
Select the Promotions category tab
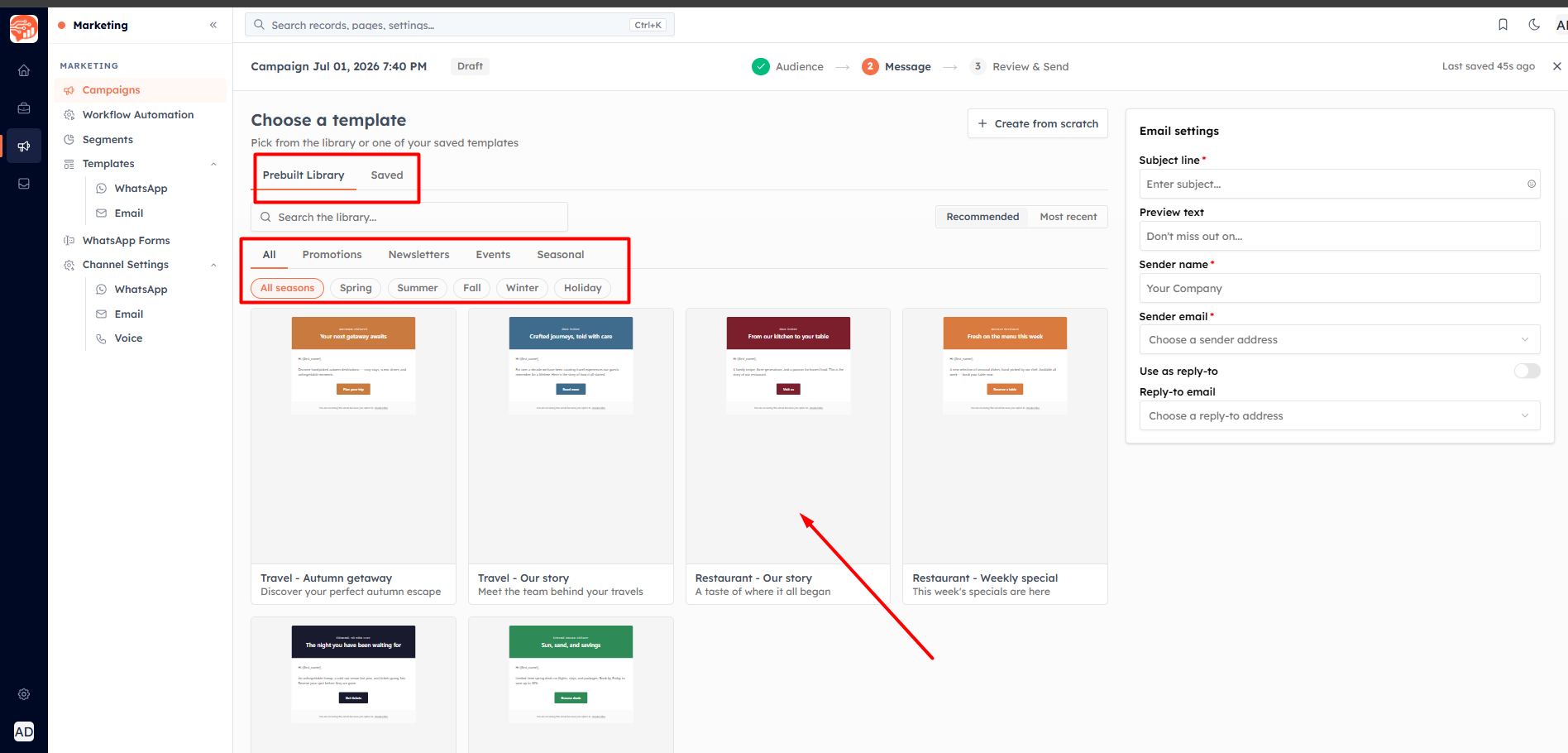[332, 255]
